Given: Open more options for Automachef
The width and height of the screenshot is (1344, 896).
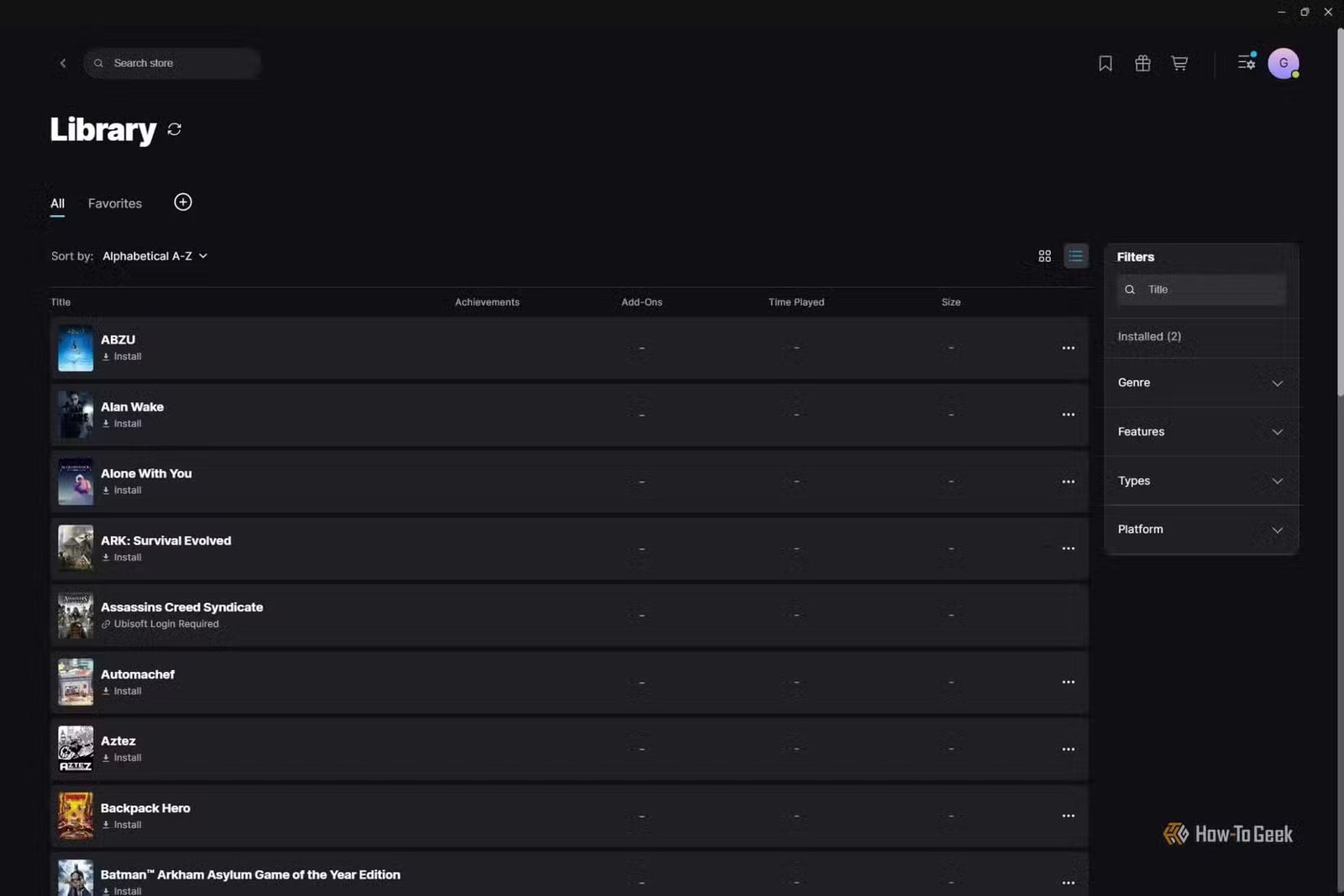Looking at the screenshot, I should coord(1068,682).
